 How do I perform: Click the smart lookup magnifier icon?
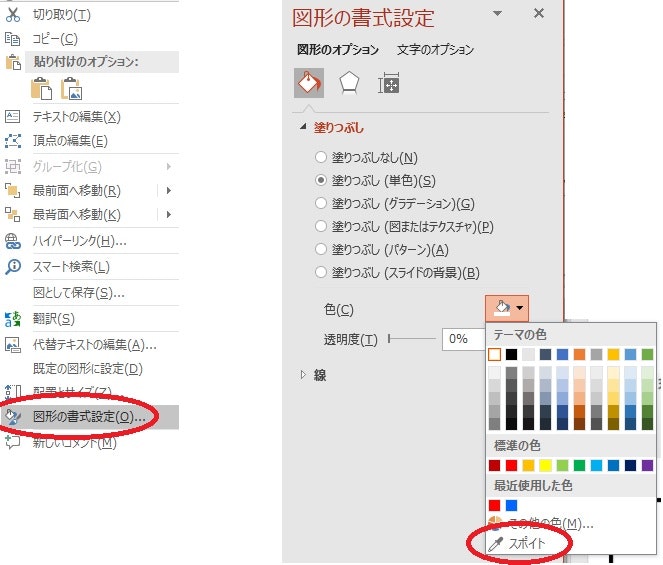(x=13, y=267)
